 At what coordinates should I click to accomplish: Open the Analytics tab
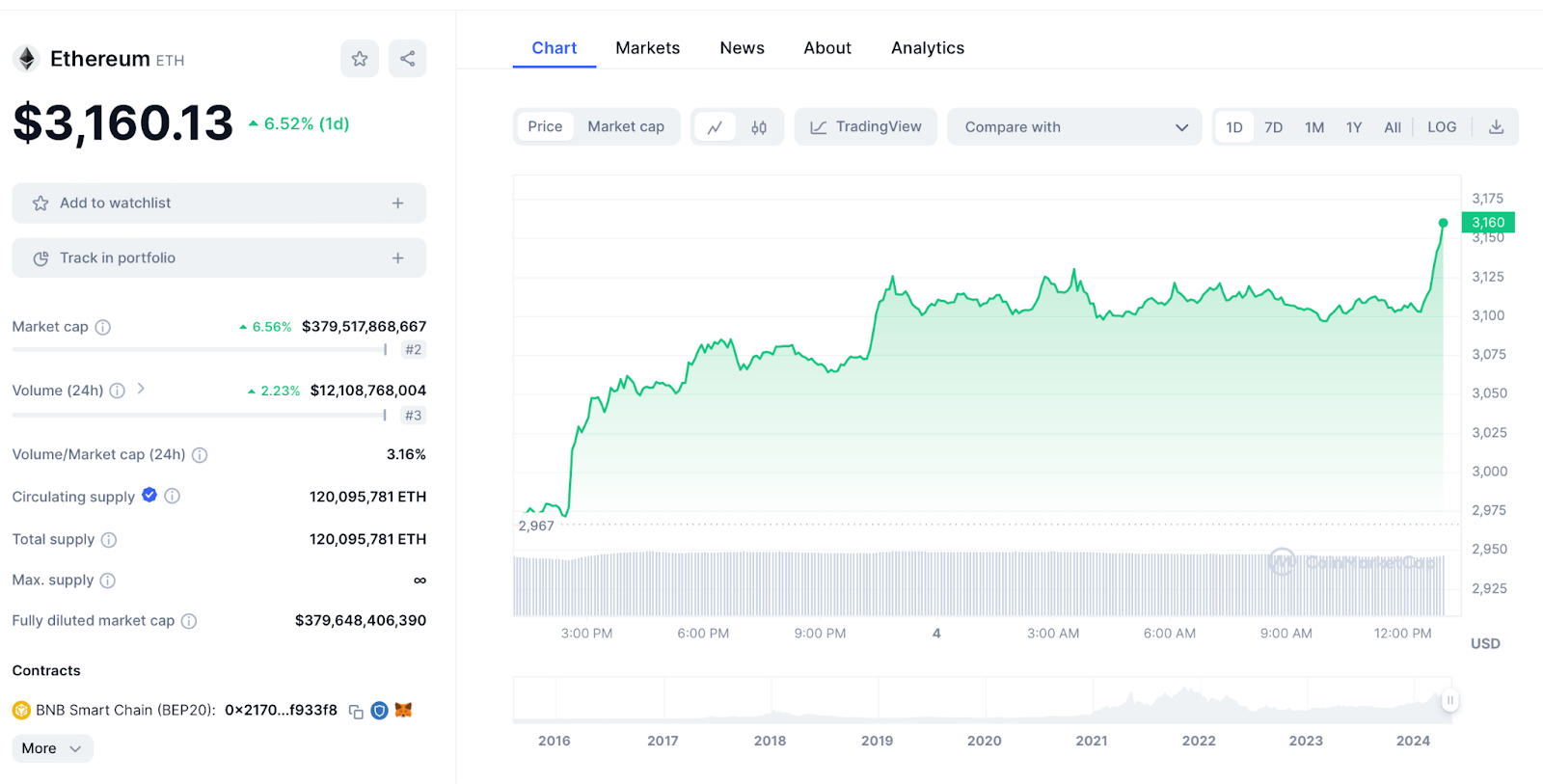point(928,48)
